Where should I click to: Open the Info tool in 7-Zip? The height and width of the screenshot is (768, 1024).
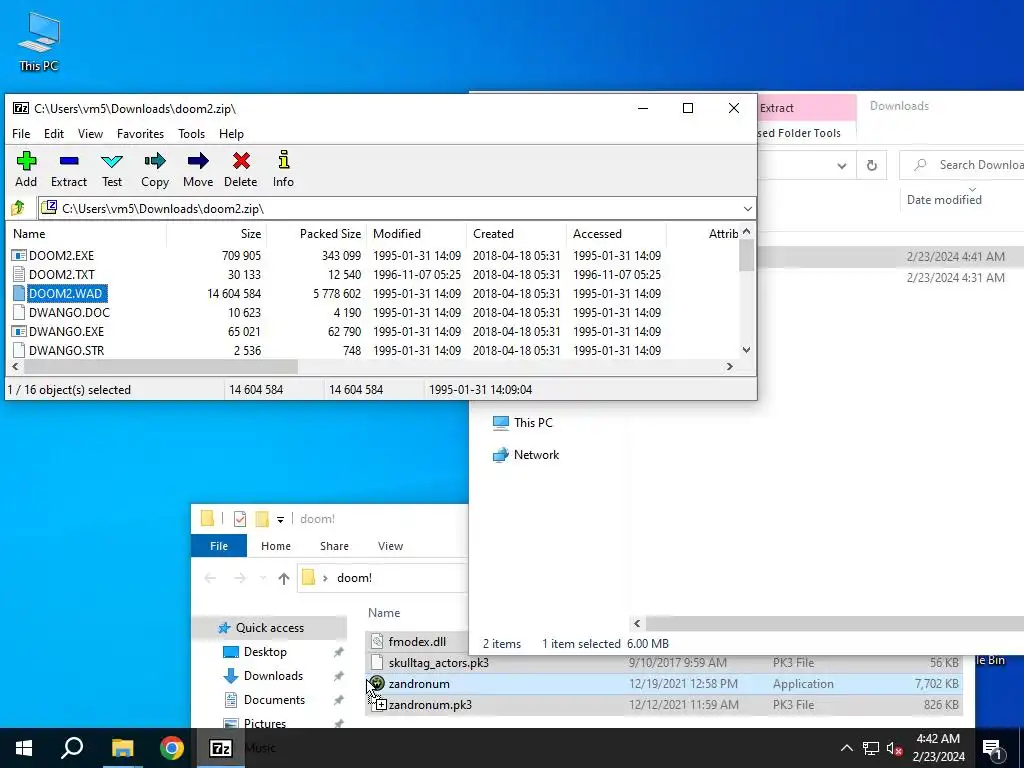coord(283,169)
